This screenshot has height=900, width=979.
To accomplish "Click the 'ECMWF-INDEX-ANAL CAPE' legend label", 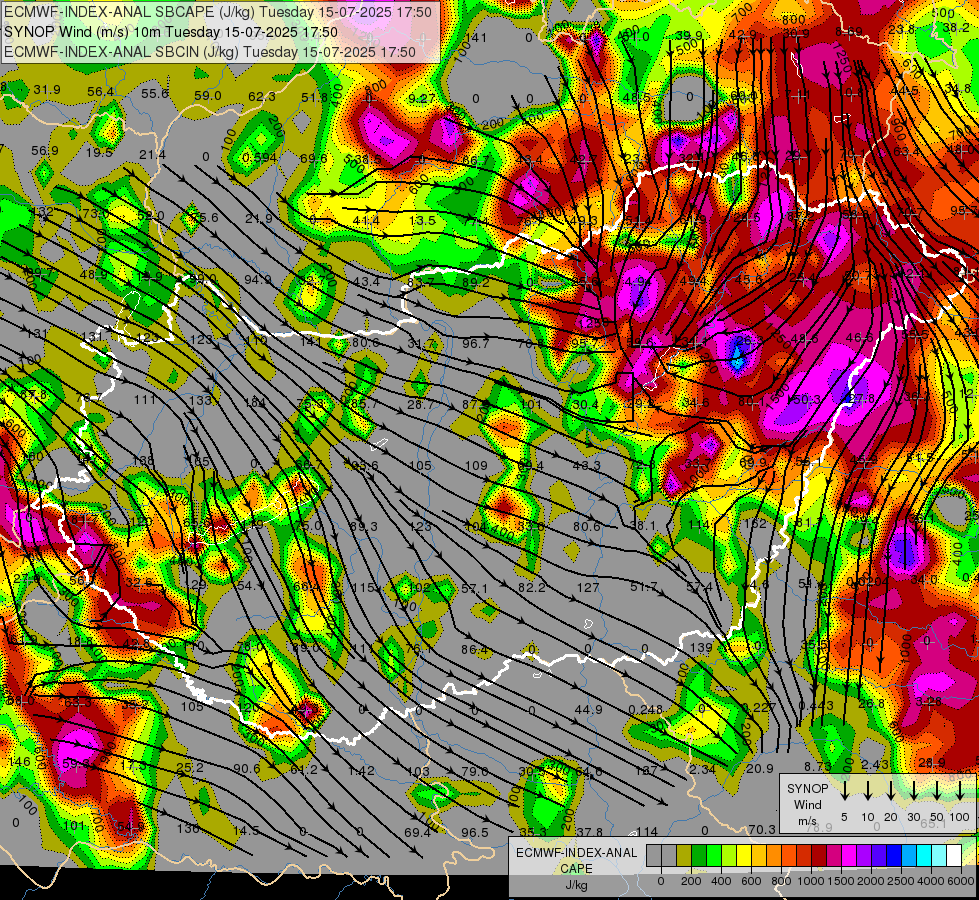I will [x=576, y=860].
